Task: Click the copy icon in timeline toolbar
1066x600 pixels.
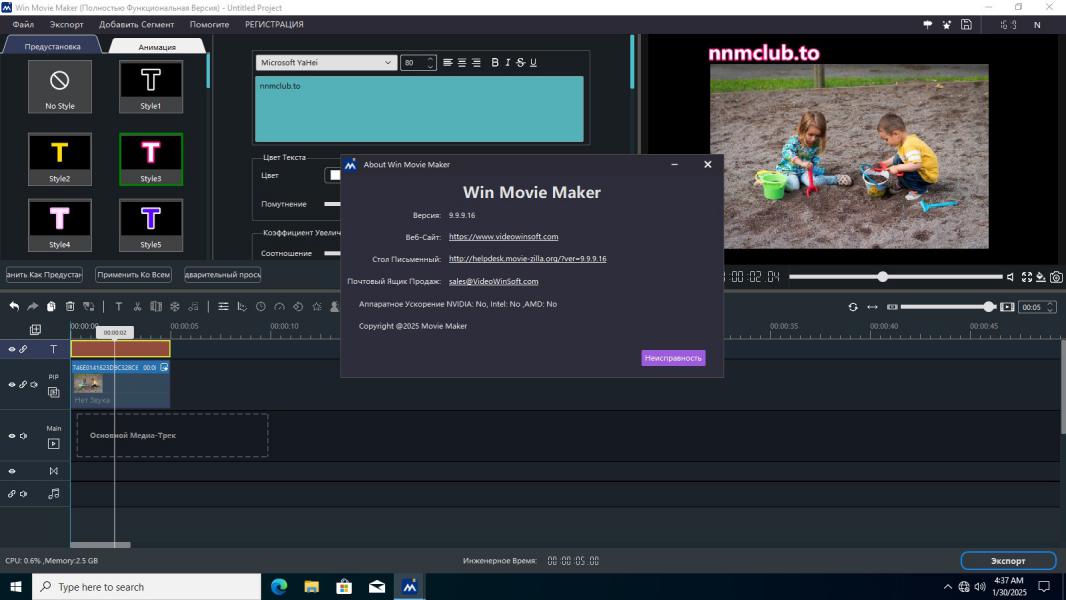Action: [x=51, y=306]
